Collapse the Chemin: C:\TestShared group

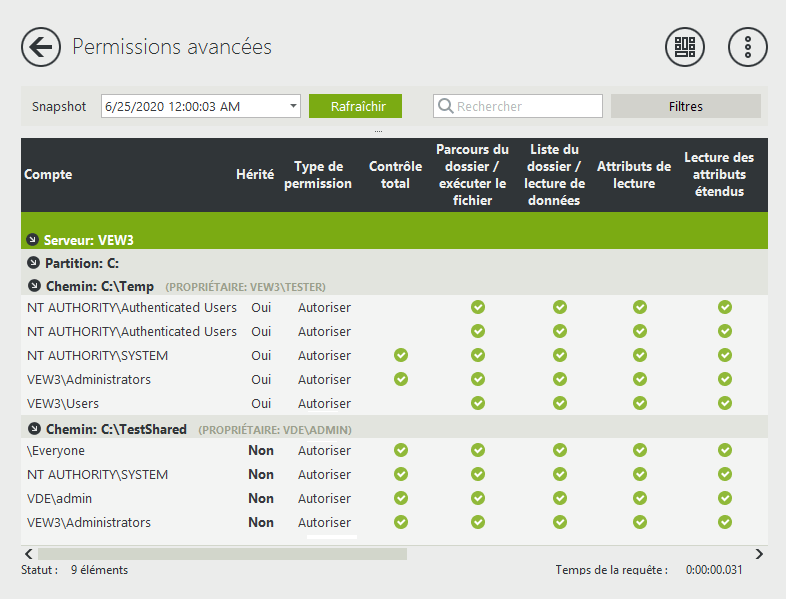(x=32, y=429)
